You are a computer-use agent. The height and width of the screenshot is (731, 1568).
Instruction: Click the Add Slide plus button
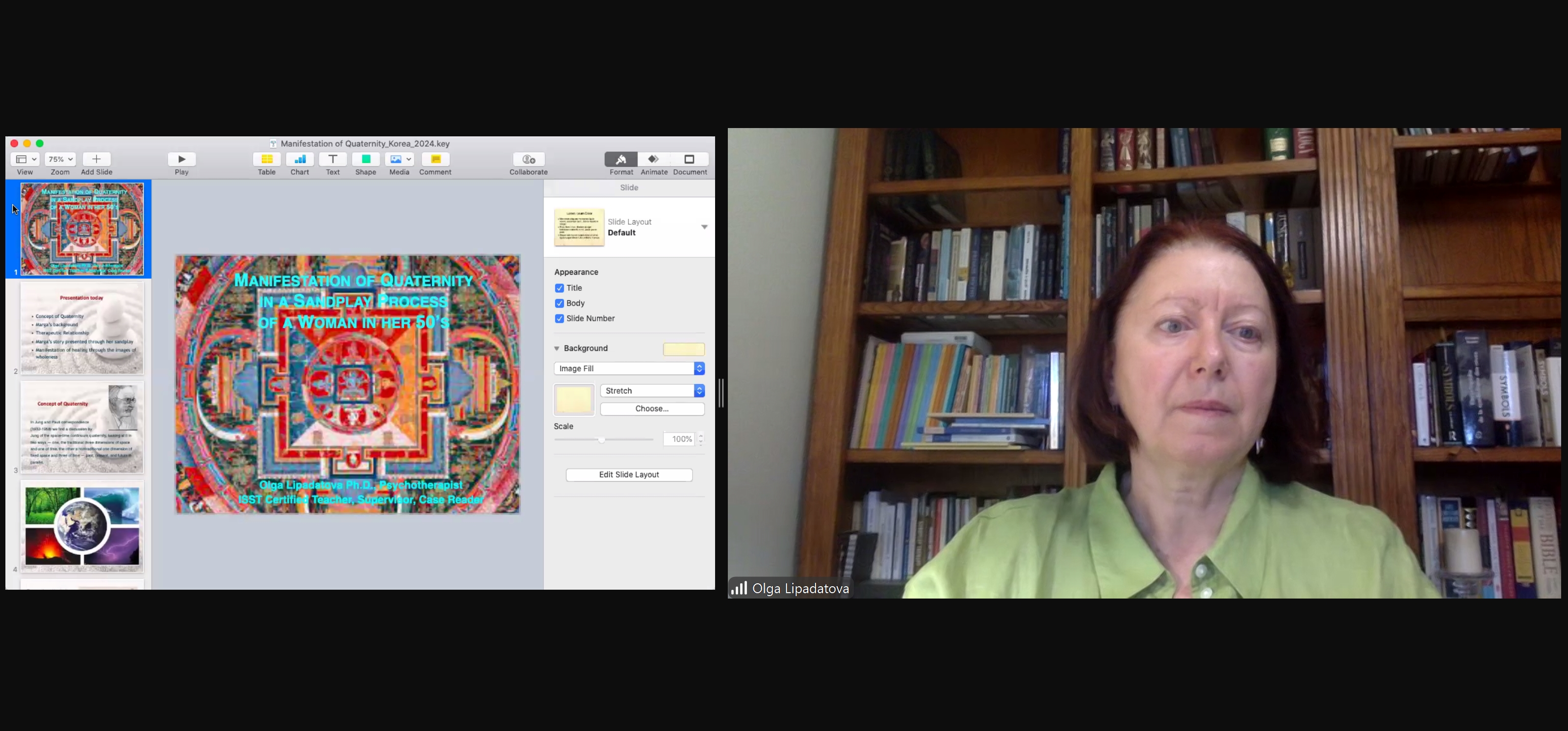96,159
